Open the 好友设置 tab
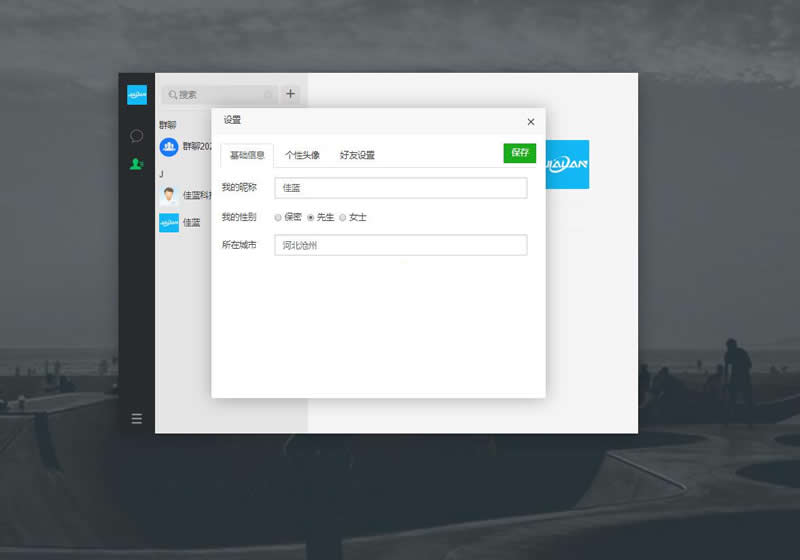The width and height of the screenshot is (800, 560). (x=357, y=155)
